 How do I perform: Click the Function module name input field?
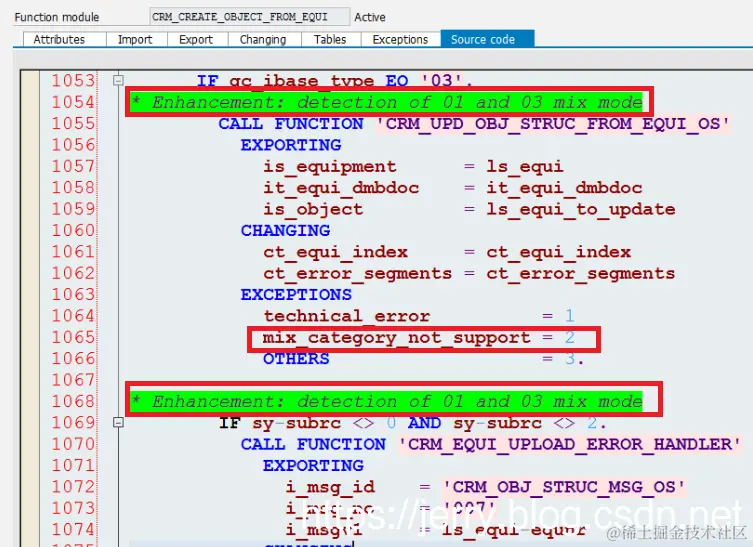point(250,17)
